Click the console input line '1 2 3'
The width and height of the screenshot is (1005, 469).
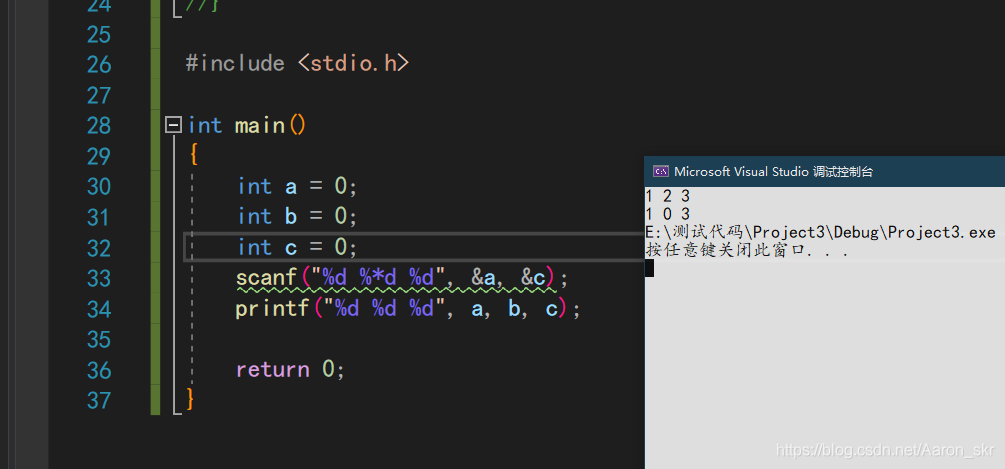tap(667, 196)
